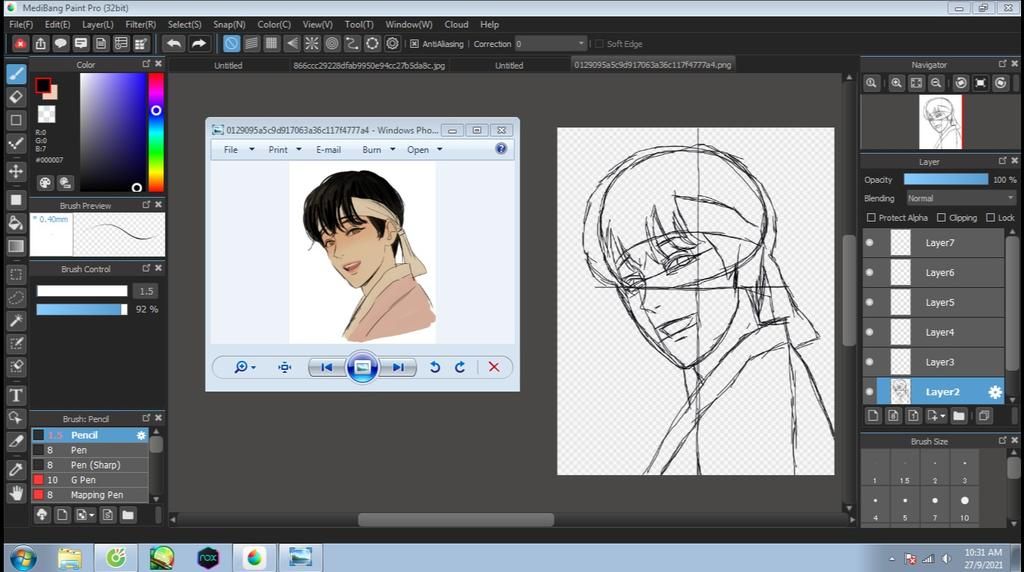The height and width of the screenshot is (572, 1024).
Task: Select the Gradient tool
Action: (x=16, y=246)
